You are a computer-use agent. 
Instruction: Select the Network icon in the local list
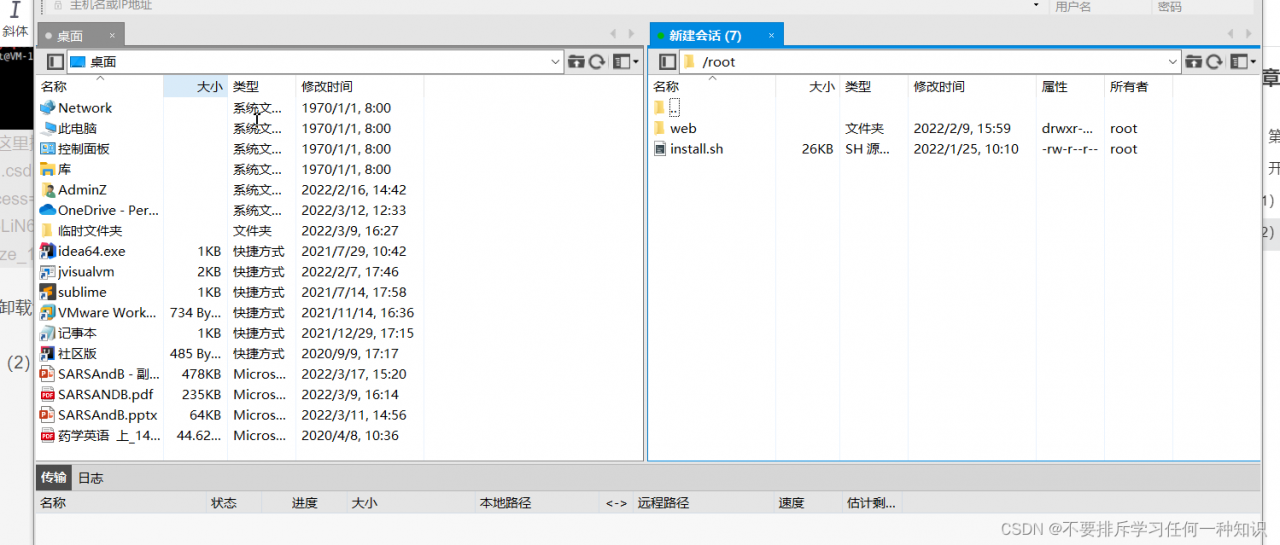pyautogui.click(x=47, y=108)
